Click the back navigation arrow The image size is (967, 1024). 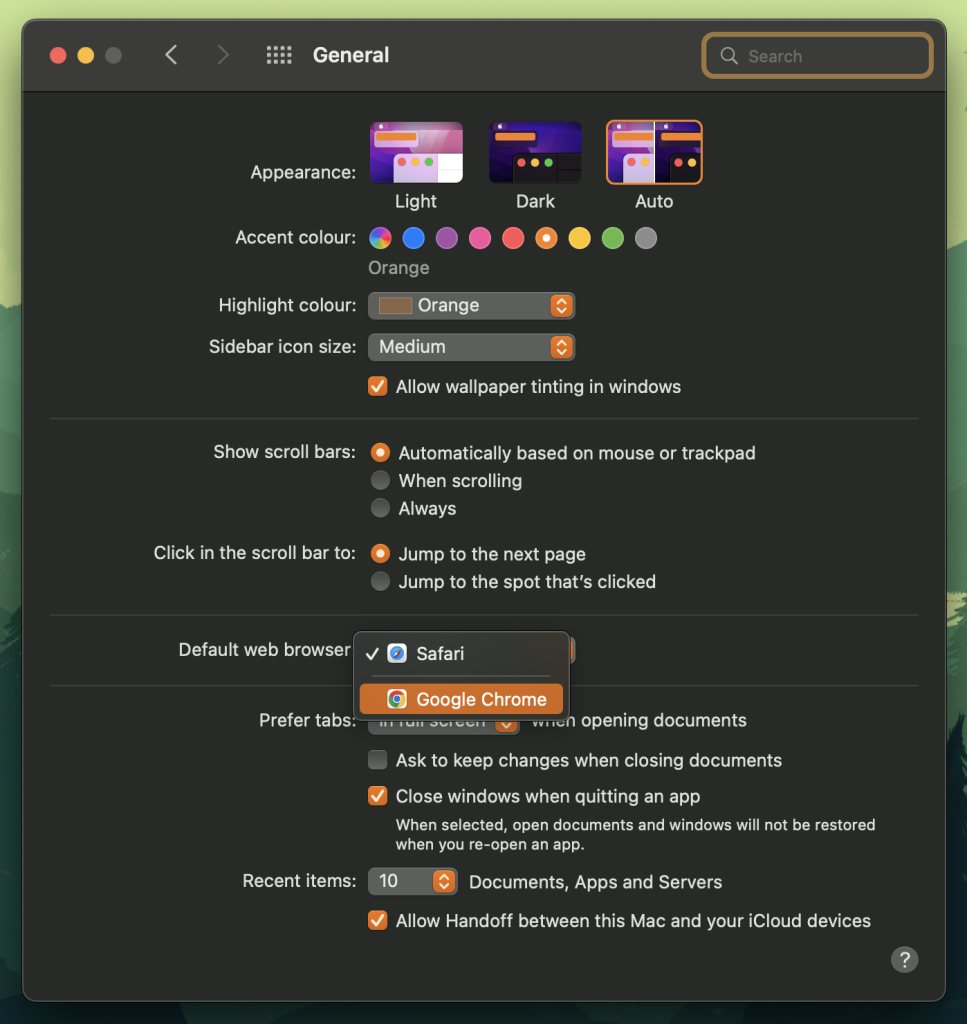(171, 56)
